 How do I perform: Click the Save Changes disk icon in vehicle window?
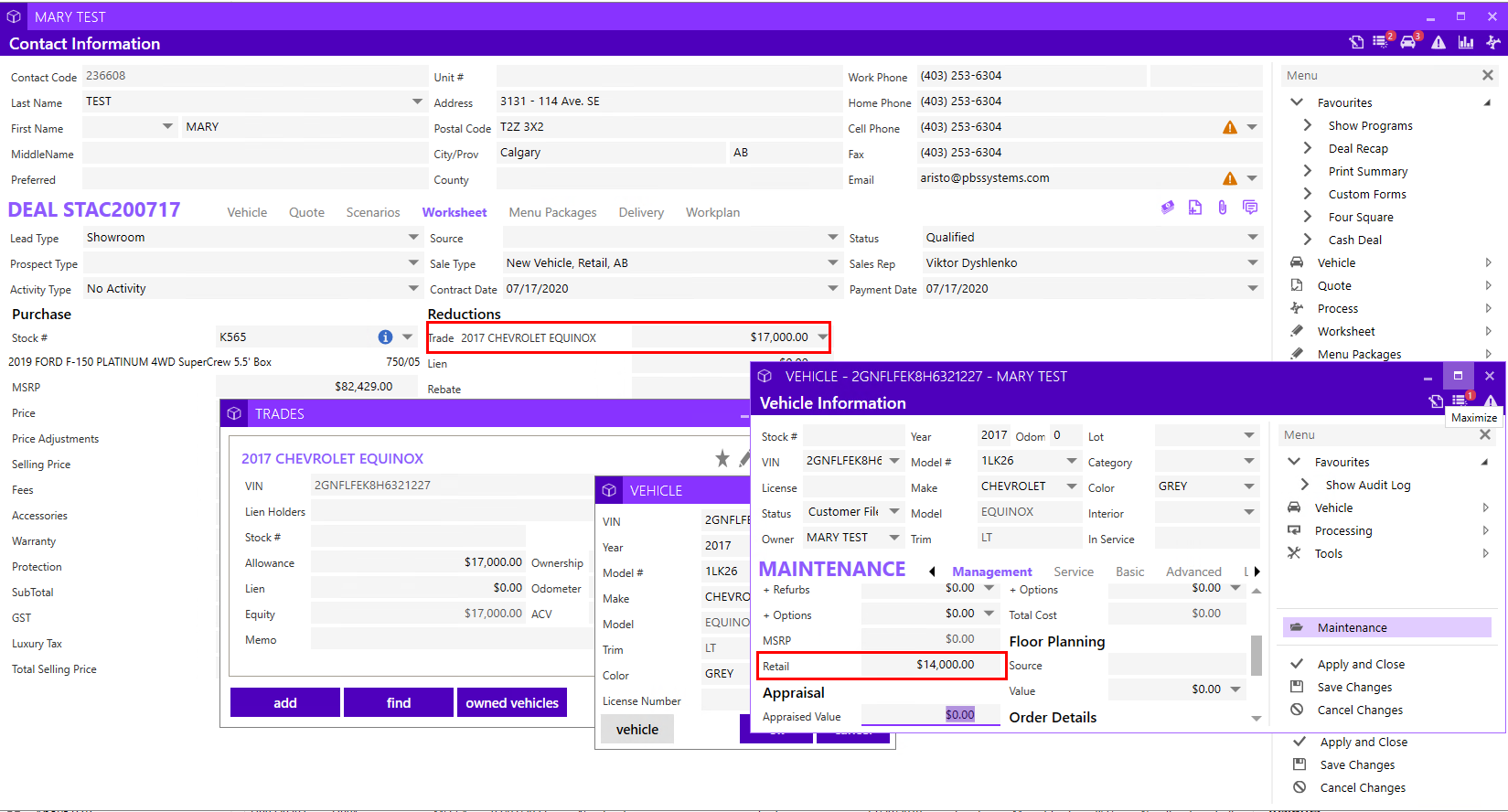pos(1297,687)
